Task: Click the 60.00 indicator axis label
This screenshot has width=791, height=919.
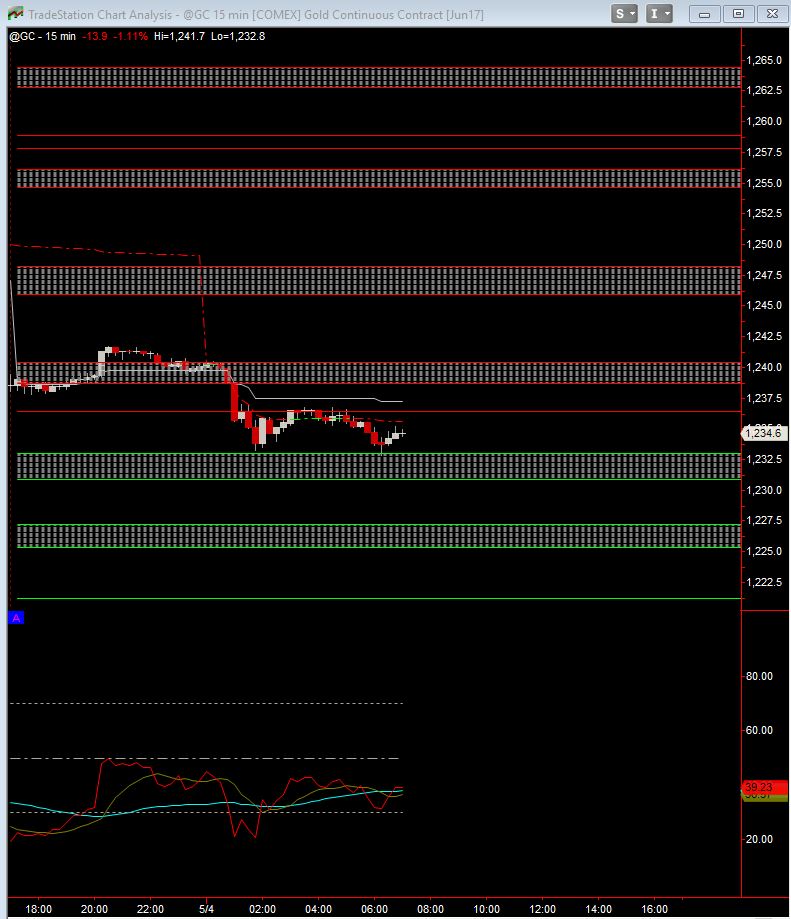Action: (759, 730)
